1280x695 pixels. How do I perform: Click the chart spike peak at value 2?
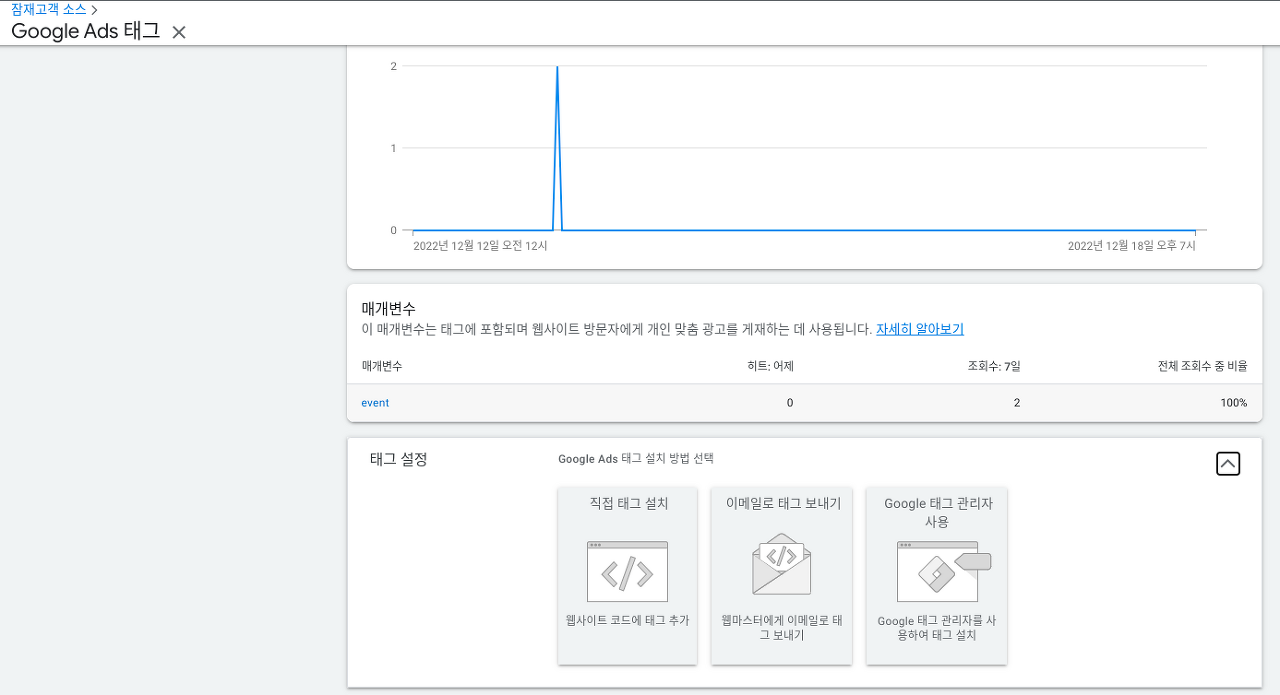click(557, 67)
